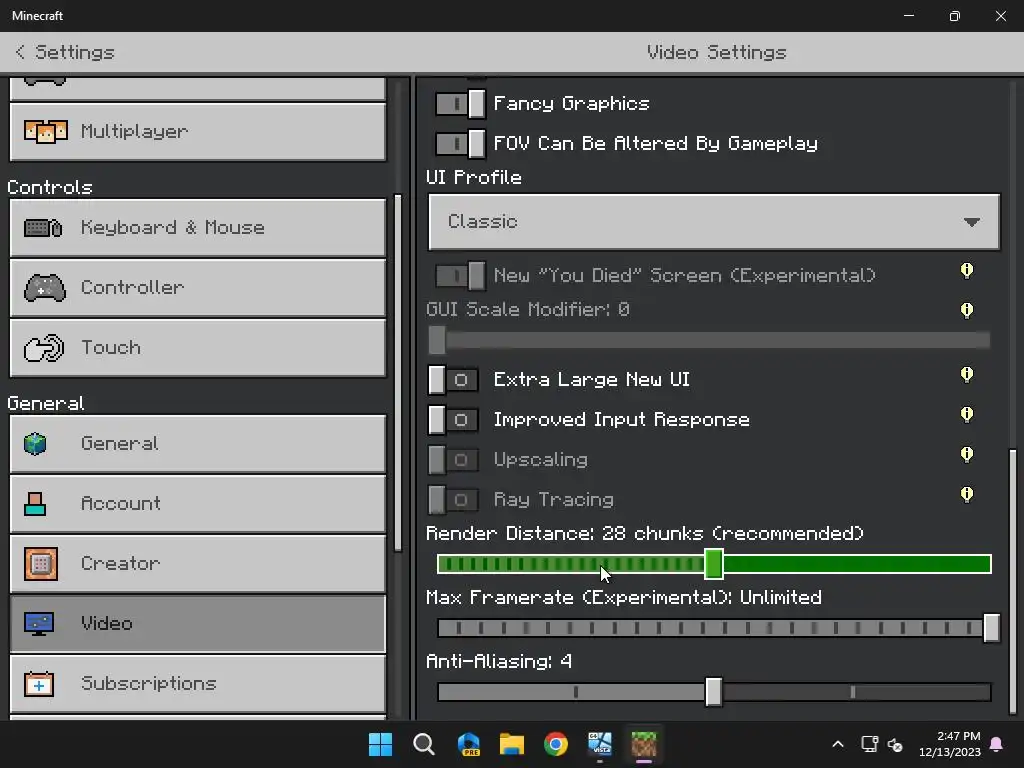Show info tip for Extra Large New UI
Screen dimensions: 1024x768
967,375
